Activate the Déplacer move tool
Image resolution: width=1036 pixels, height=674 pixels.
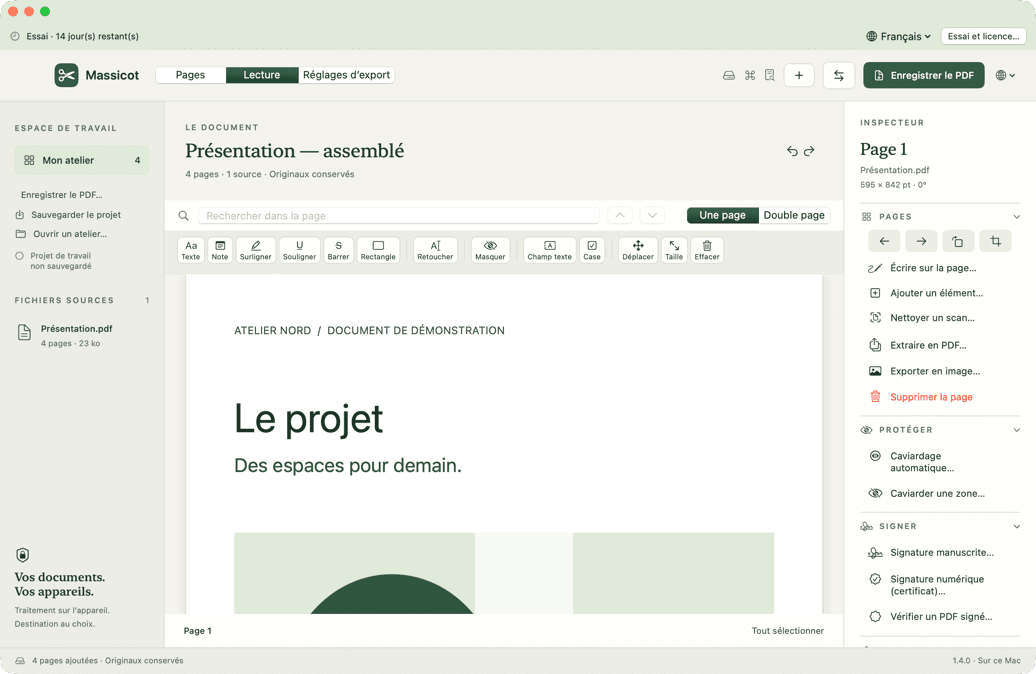point(638,250)
